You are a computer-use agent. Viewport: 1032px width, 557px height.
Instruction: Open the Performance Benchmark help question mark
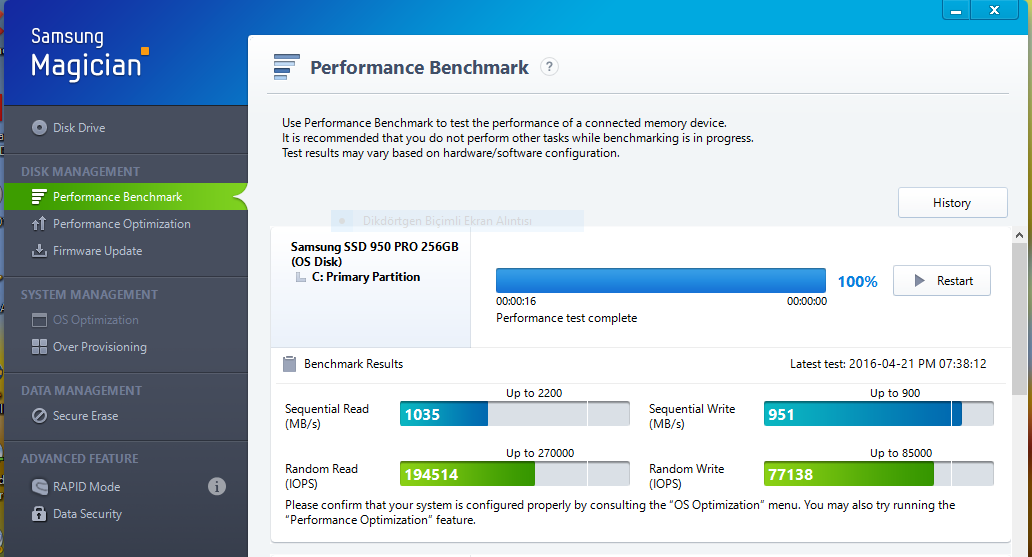click(x=550, y=66)
